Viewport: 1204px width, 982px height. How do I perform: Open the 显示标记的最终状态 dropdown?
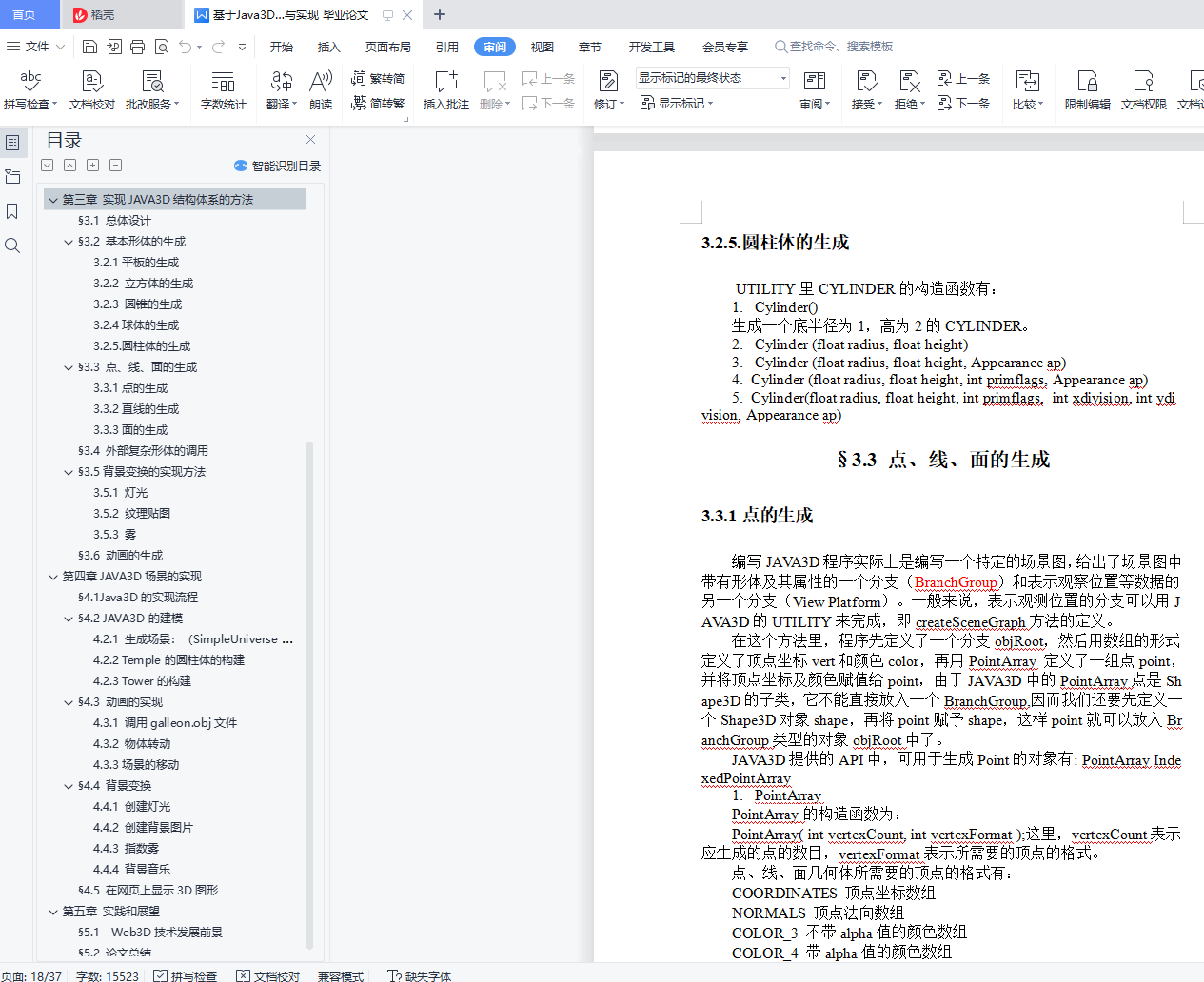(x=713, y=78)
